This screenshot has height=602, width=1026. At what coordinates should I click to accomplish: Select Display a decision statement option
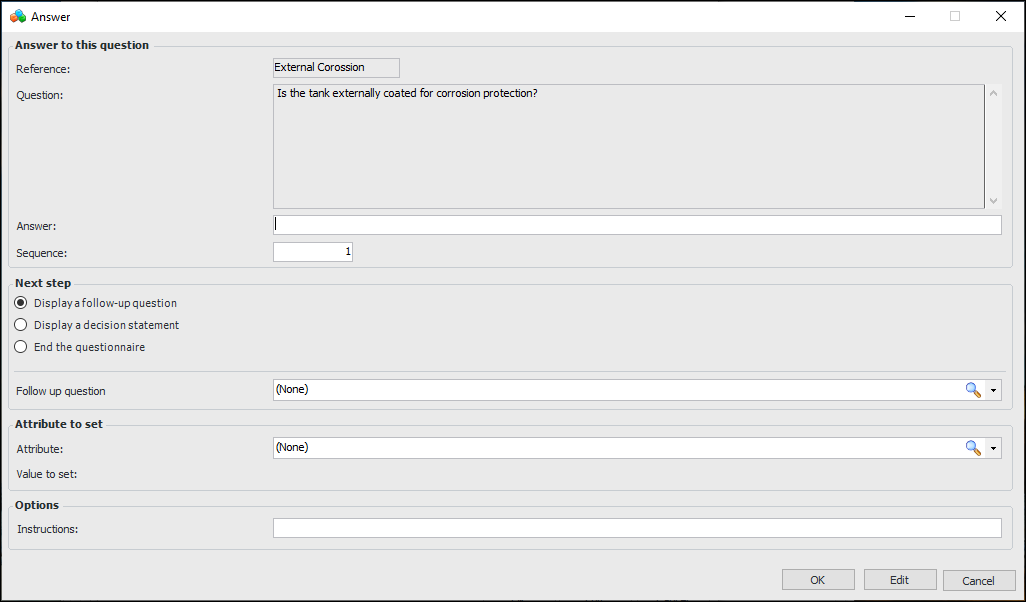(21, 325)
